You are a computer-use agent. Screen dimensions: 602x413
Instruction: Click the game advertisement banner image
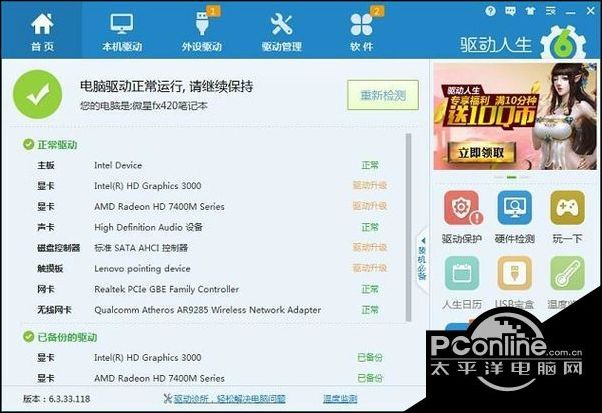click(515, 116)
